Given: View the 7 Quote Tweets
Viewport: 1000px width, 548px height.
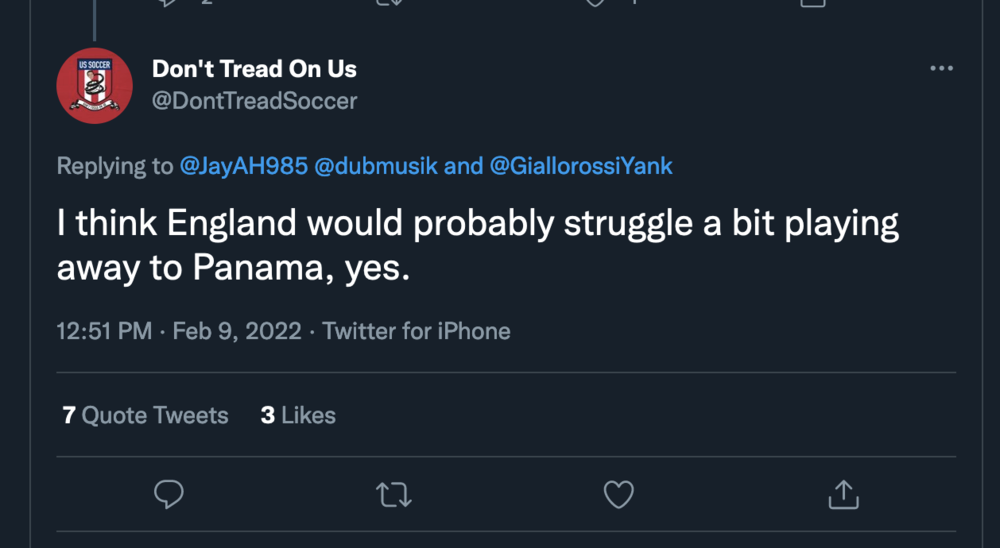Looking at the screenshot, I should (x=145, y=415).
